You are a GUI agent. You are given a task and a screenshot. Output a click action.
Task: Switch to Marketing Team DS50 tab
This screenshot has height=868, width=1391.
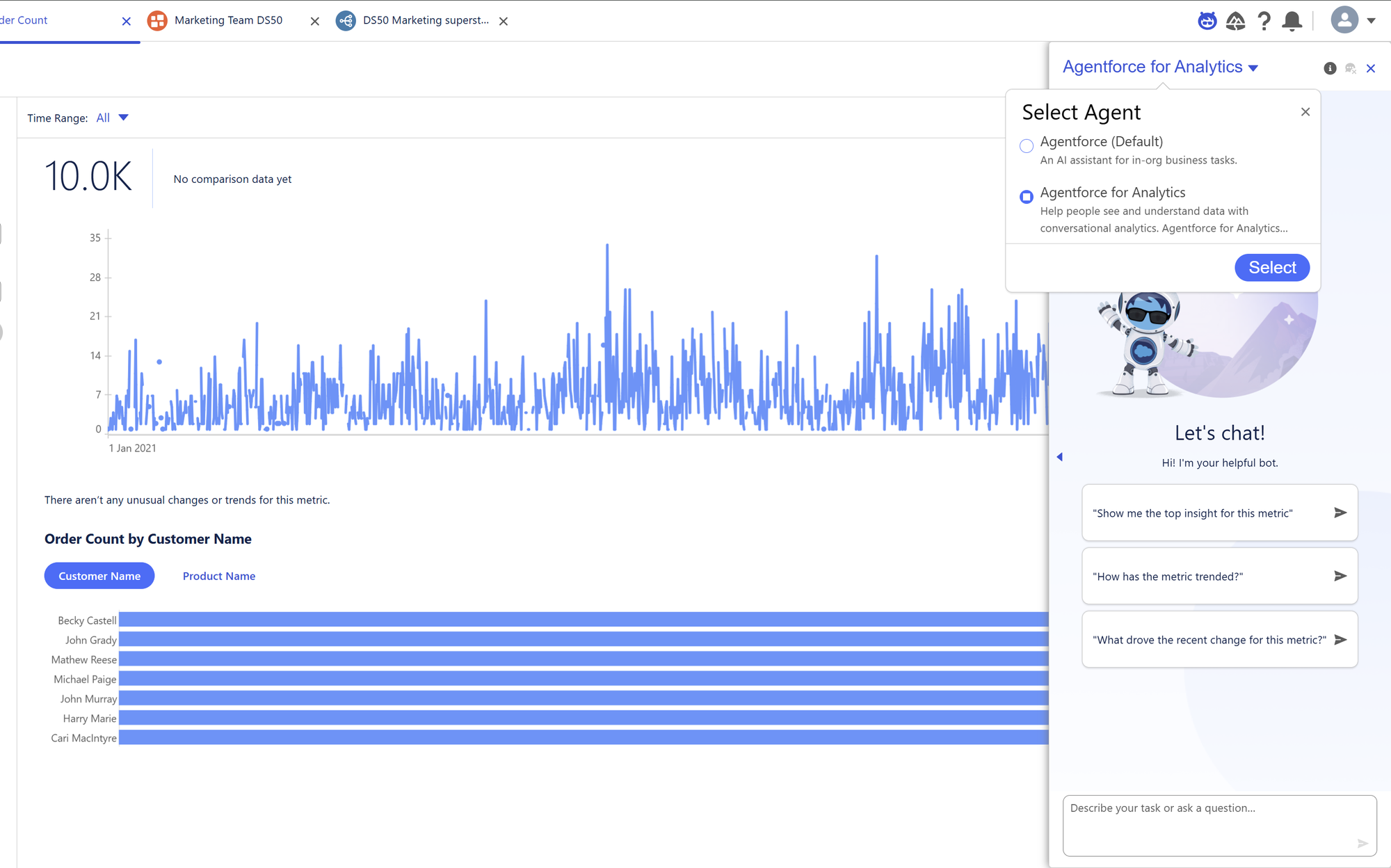pyautogui.click(x=228, y=20)
